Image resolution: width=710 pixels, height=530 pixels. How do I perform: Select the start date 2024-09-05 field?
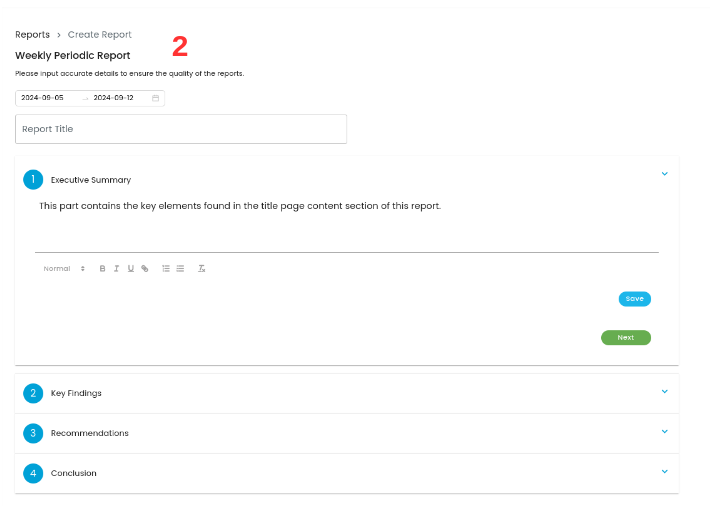pos(42,98)
